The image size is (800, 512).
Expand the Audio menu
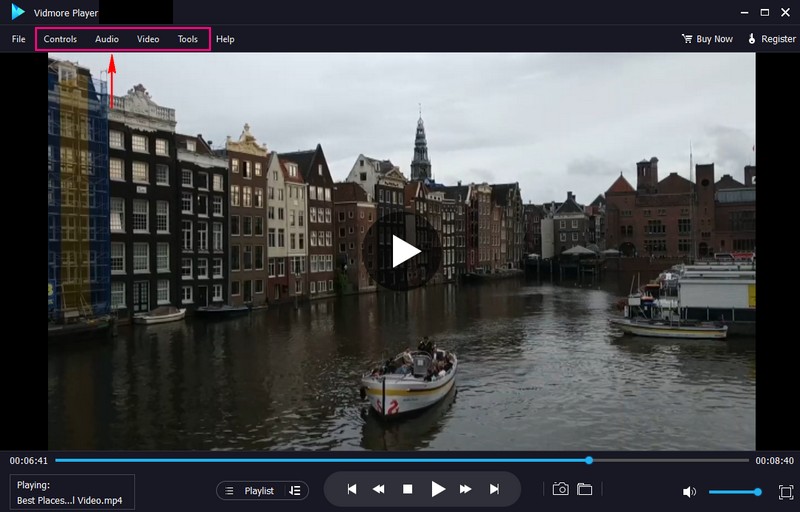coord(107,39)
